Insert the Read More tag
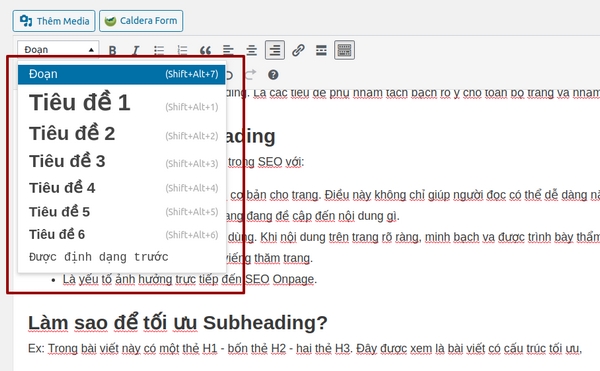The height and width of the screenshot is (371, 600). (321, 50)
